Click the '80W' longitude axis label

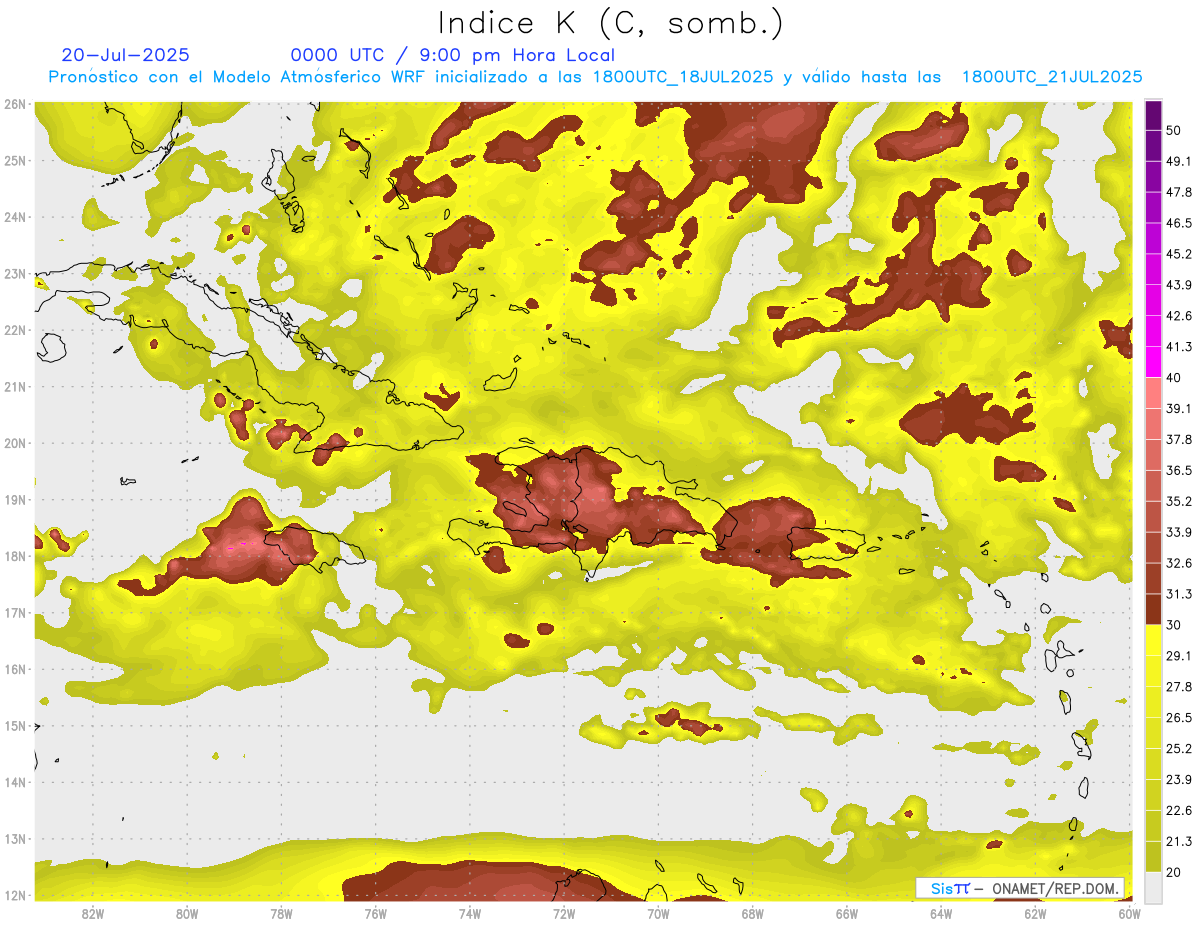coord(187,913)
